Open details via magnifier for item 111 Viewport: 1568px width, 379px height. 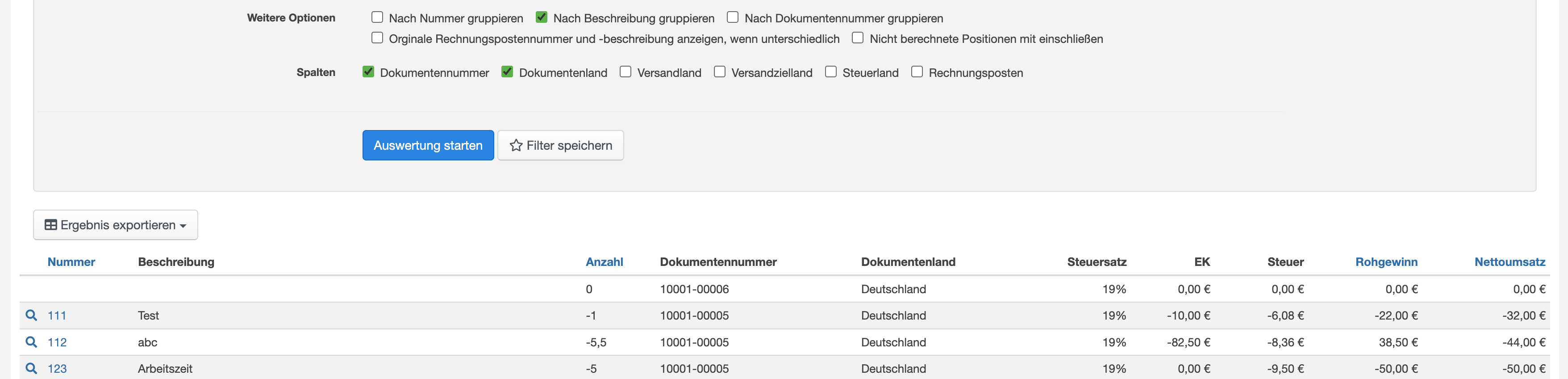tap(31, 315)
